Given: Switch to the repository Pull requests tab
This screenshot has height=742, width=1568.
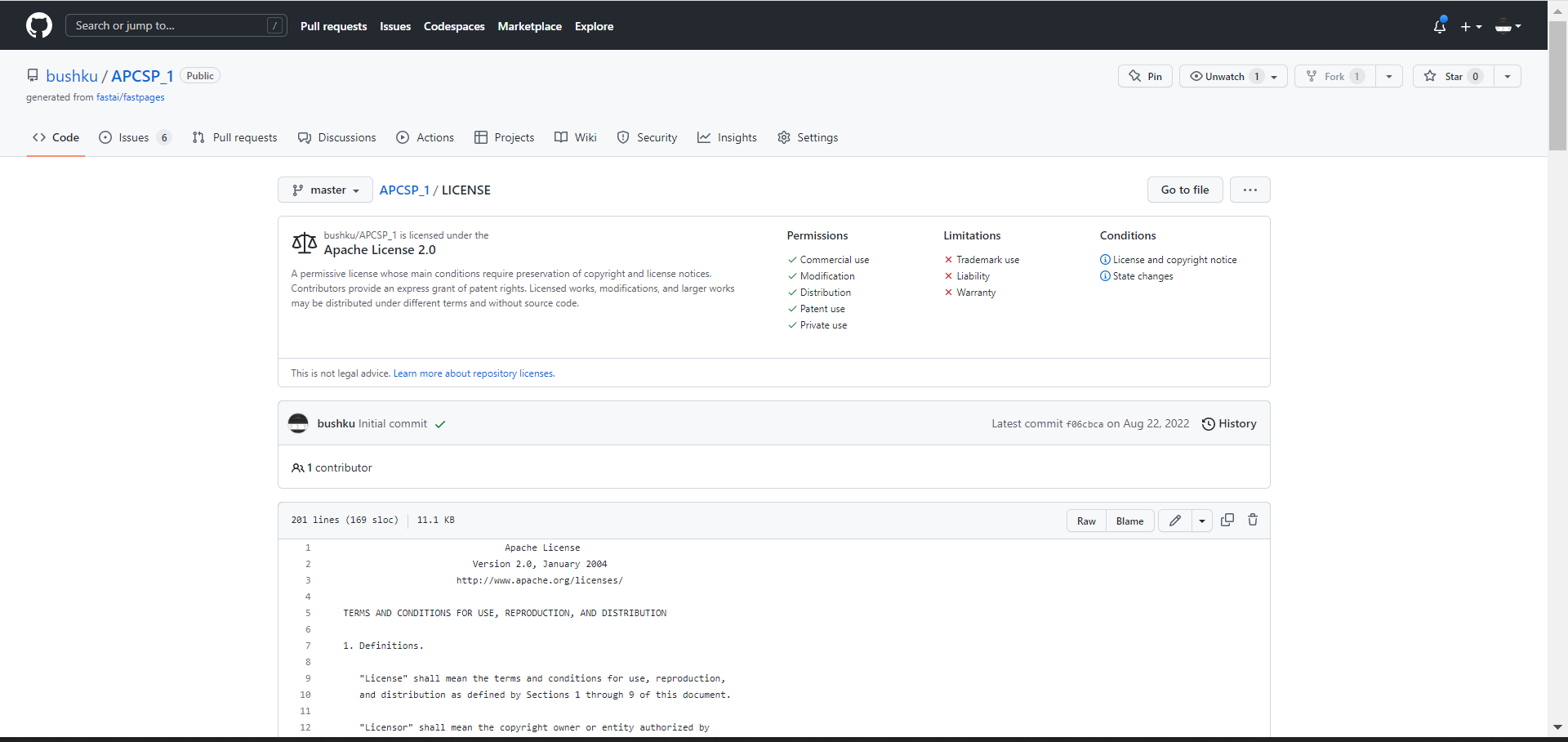Looking at the screenshot, I should 234,137.
